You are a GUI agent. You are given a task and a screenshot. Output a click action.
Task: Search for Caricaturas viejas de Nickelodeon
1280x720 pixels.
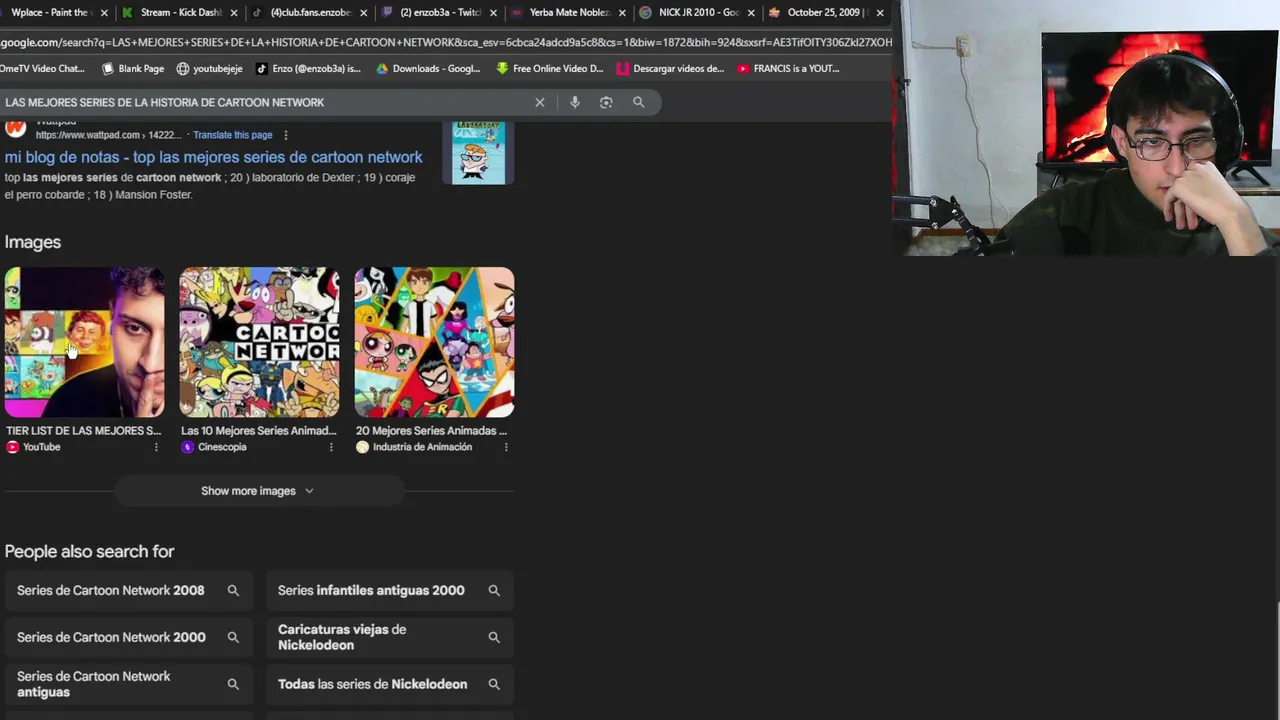click(x=390, y=637)
